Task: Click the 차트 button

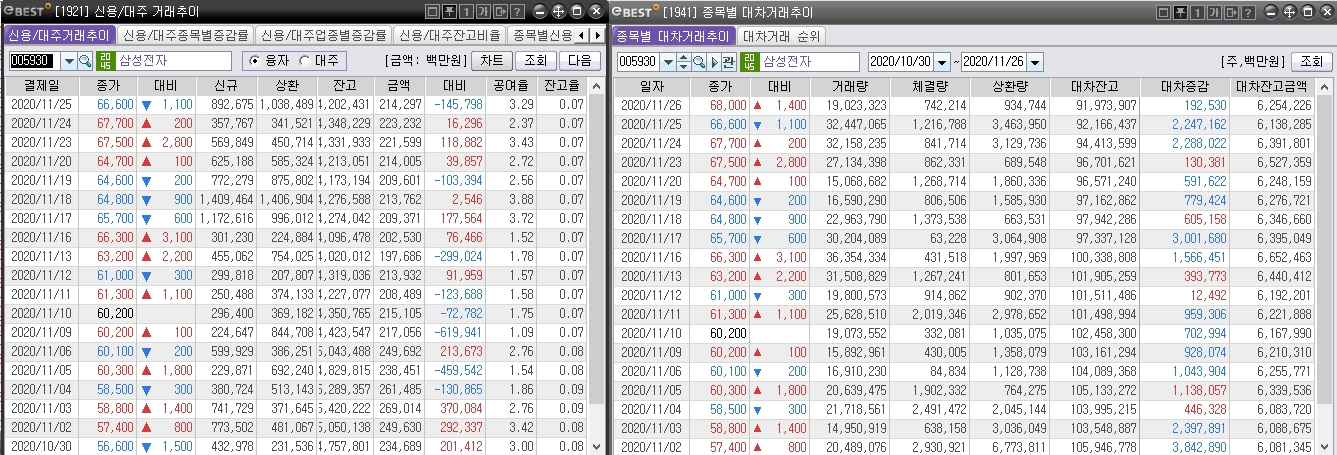Action: tap(492, 61)
